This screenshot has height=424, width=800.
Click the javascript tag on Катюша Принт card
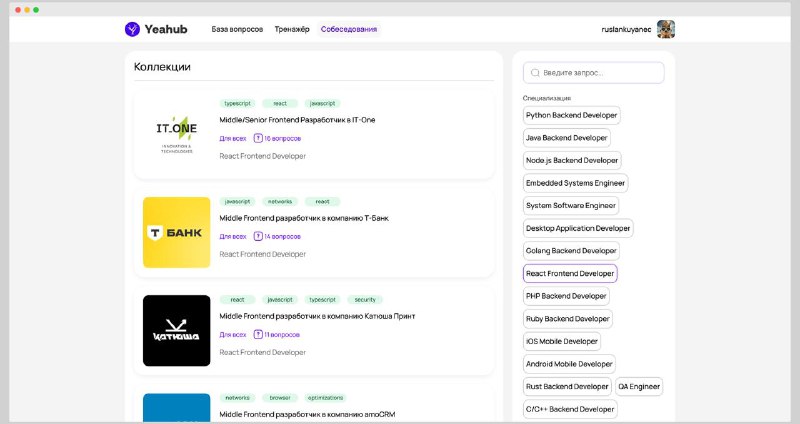click(x=280, y=300)
